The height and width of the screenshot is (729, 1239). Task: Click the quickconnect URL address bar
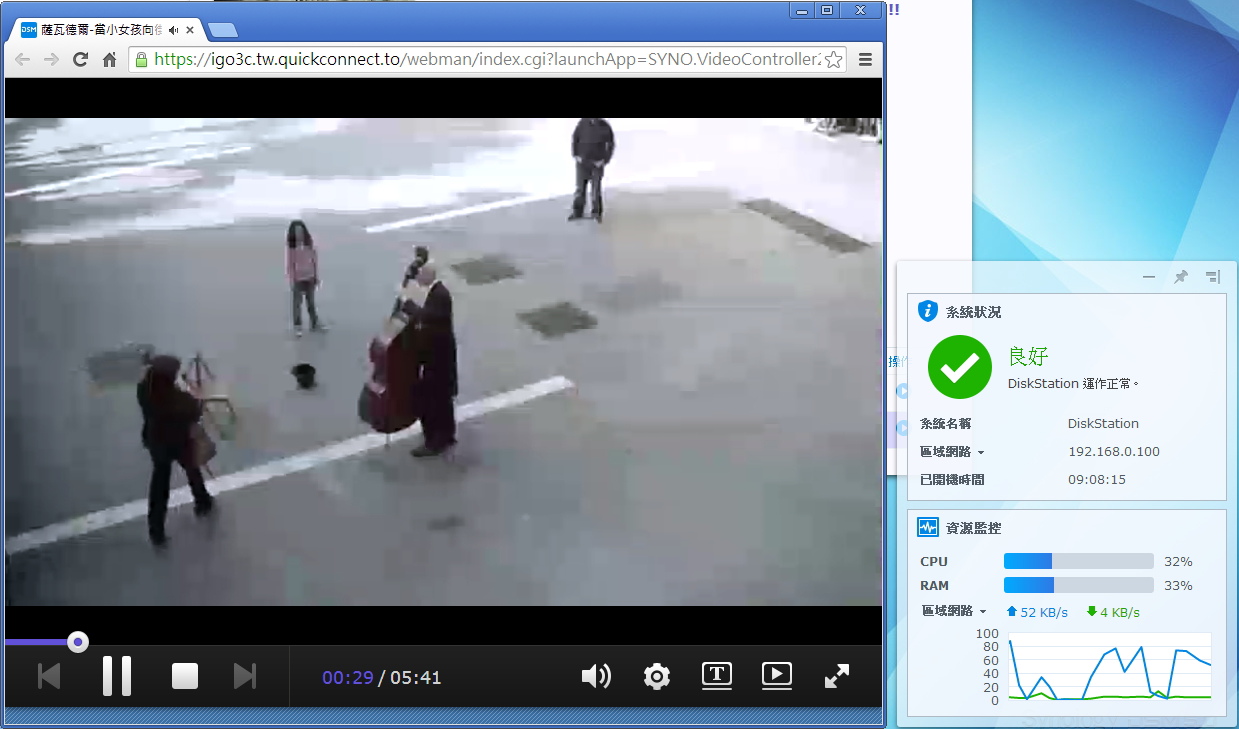(x=488, y=59)
